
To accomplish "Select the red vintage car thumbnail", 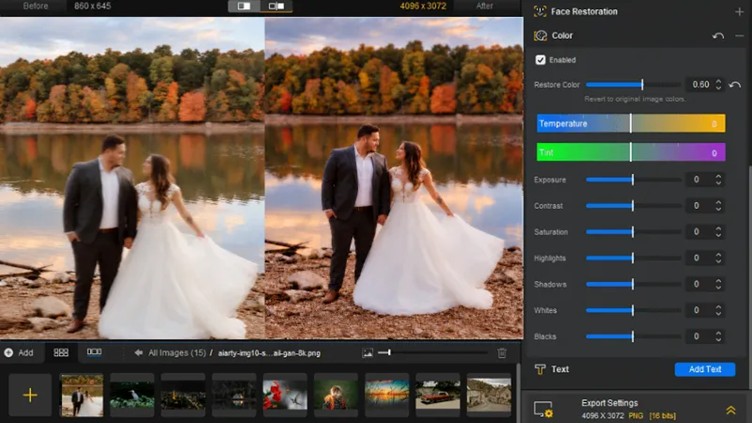I will pyautogui.click(x=437, y=395).
